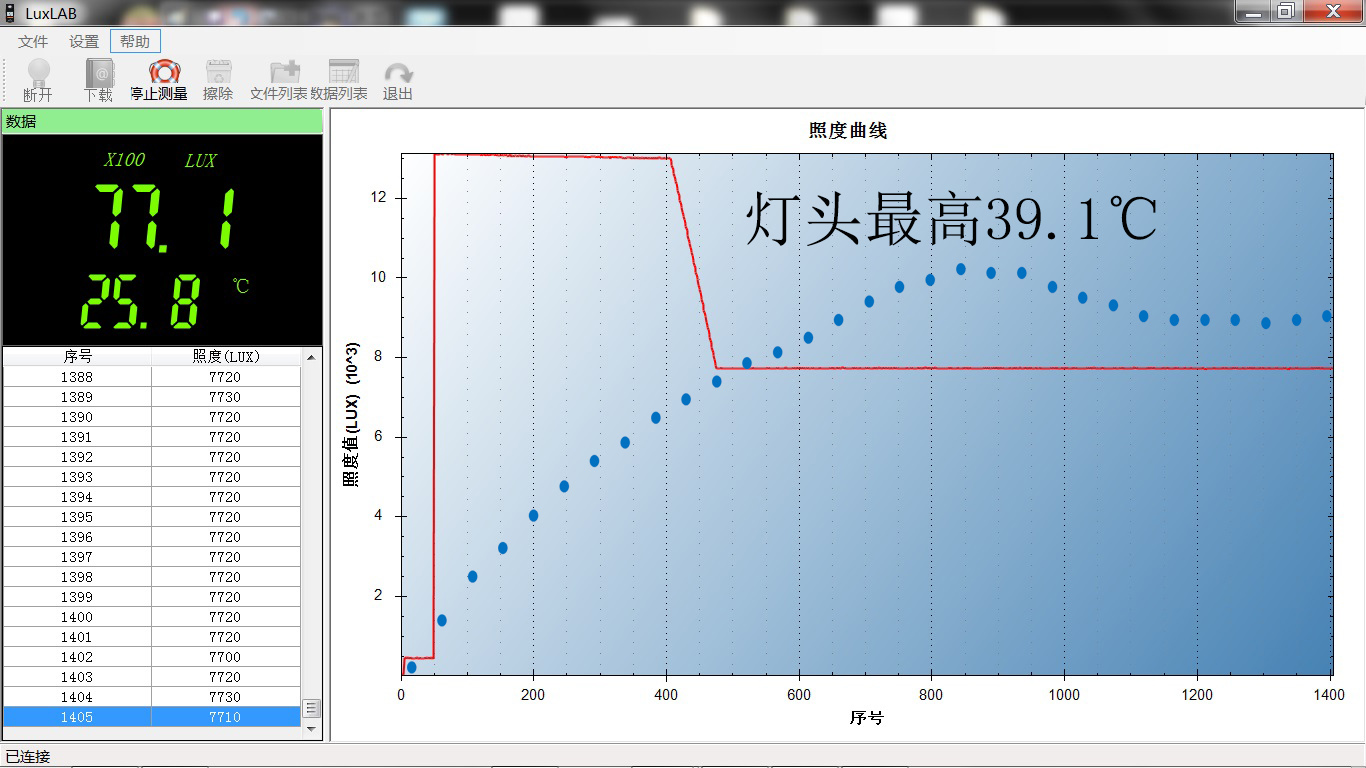The height and width of the screenshot is (768, 1366).
Task: Click the X100 indicator on display
Action: point(125,160)
